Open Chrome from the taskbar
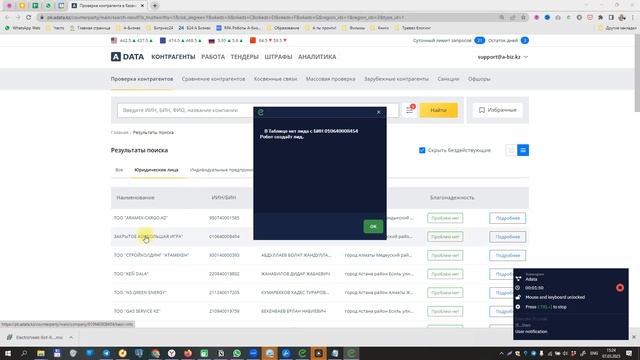The height and width of the screenshot is (360, 640). tap(155, 353)
